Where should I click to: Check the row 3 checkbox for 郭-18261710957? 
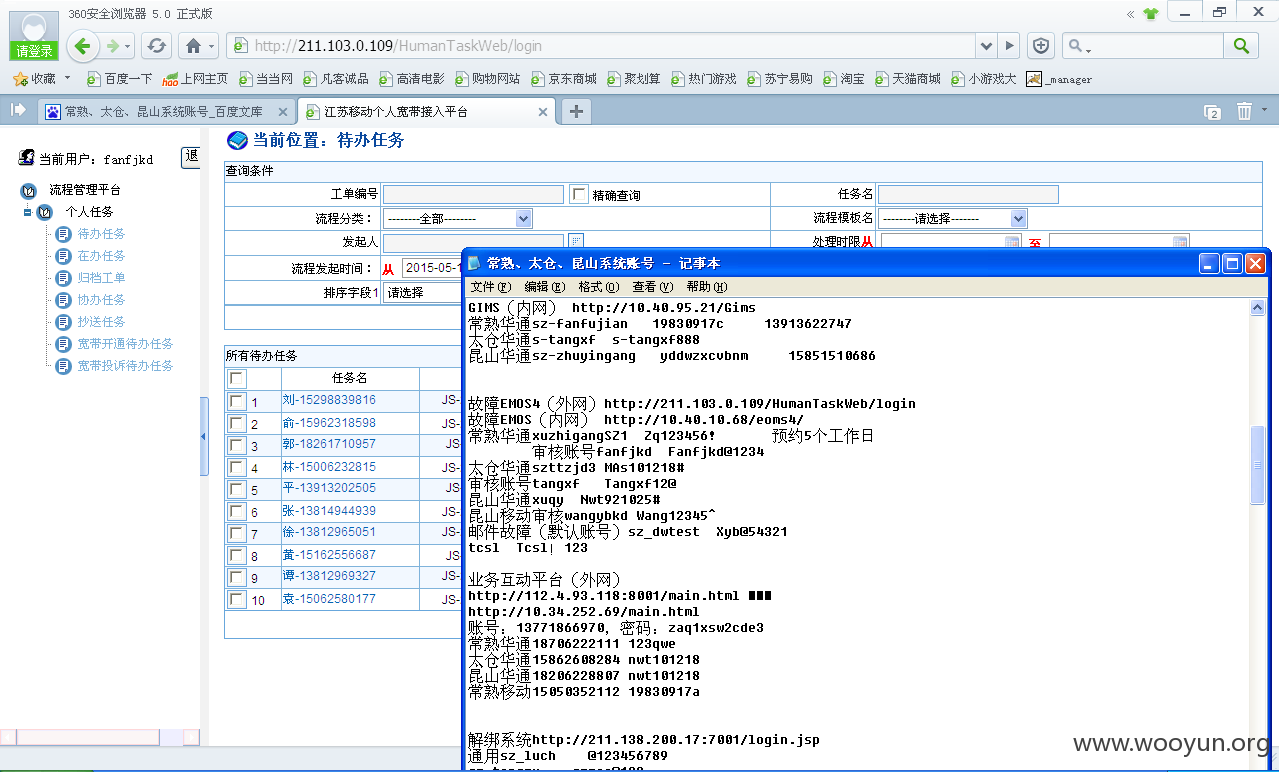coord(237,445)
